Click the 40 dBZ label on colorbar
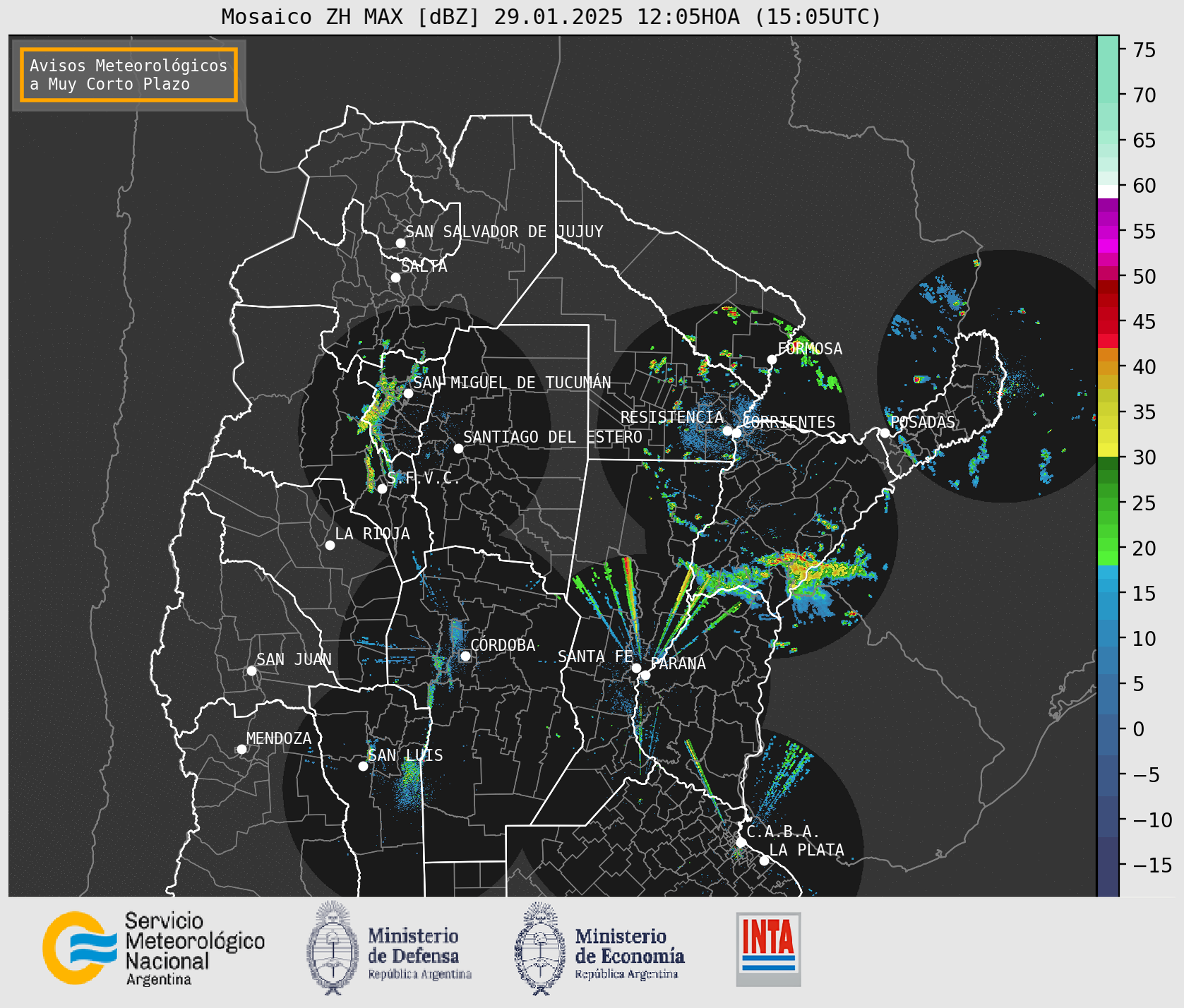1184x1008 pixels. click(x=1144, y=367)
